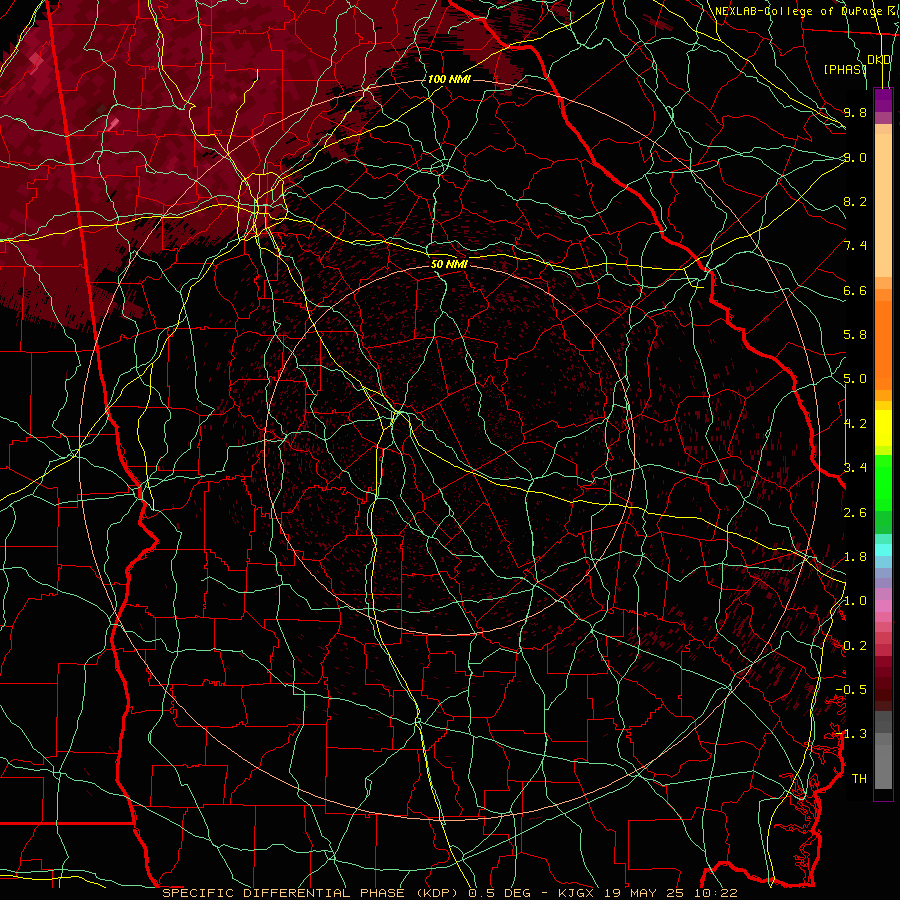Click the 3.4 value on the legend
The width and height of the screenshot is (900, 900).
point(855,468)
